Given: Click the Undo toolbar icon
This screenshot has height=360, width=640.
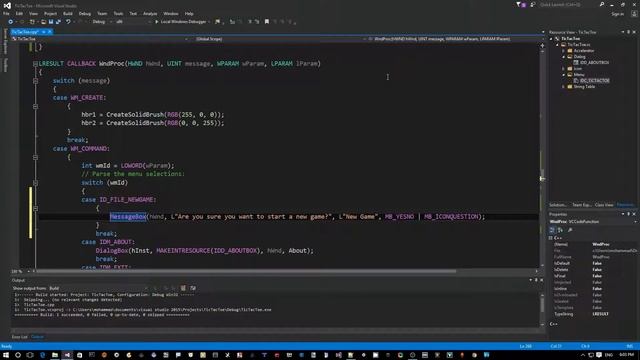Looking at the screenshot, I should tap(68, 22).
